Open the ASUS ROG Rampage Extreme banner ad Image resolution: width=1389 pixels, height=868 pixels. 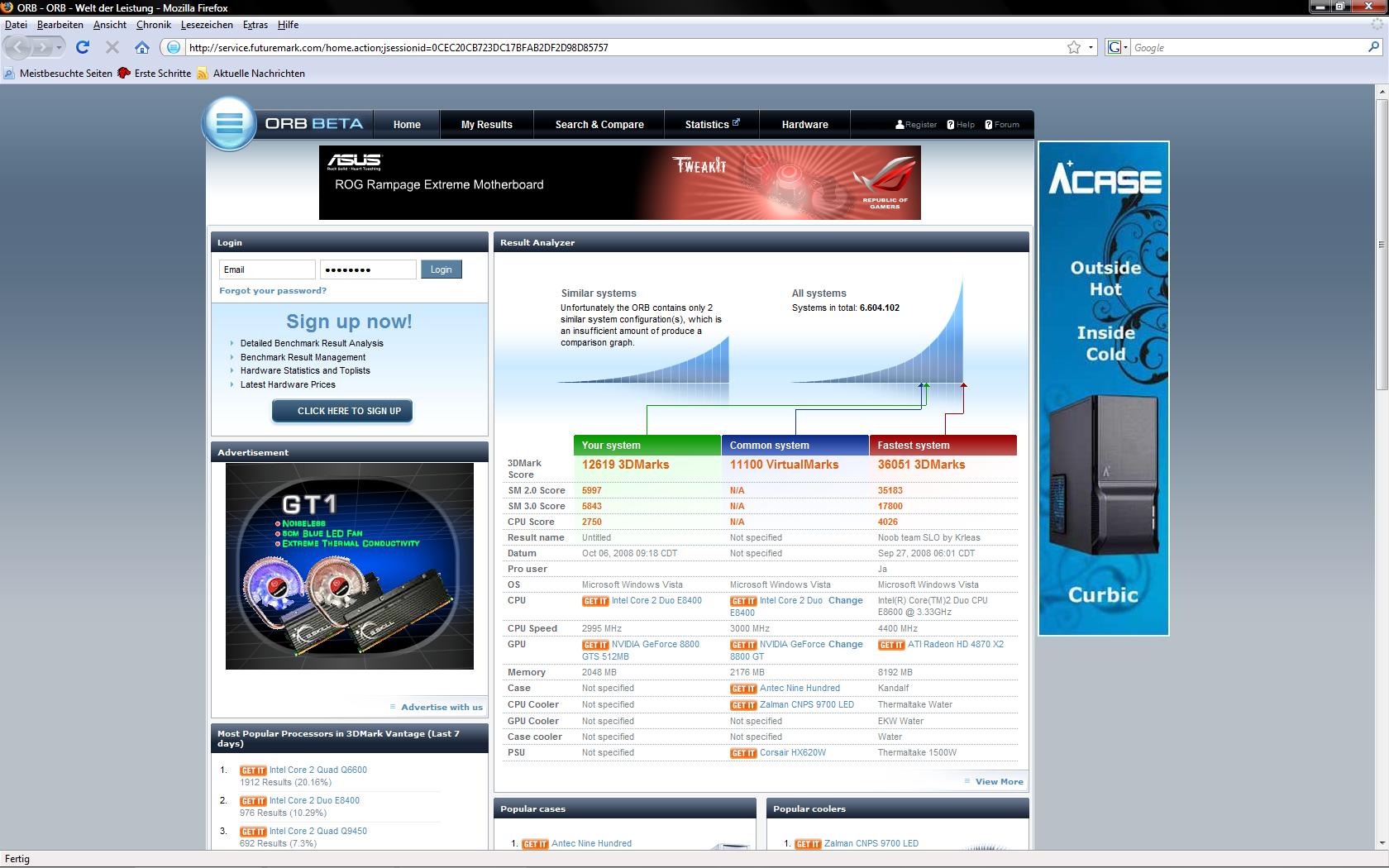[x=620, y=183]
